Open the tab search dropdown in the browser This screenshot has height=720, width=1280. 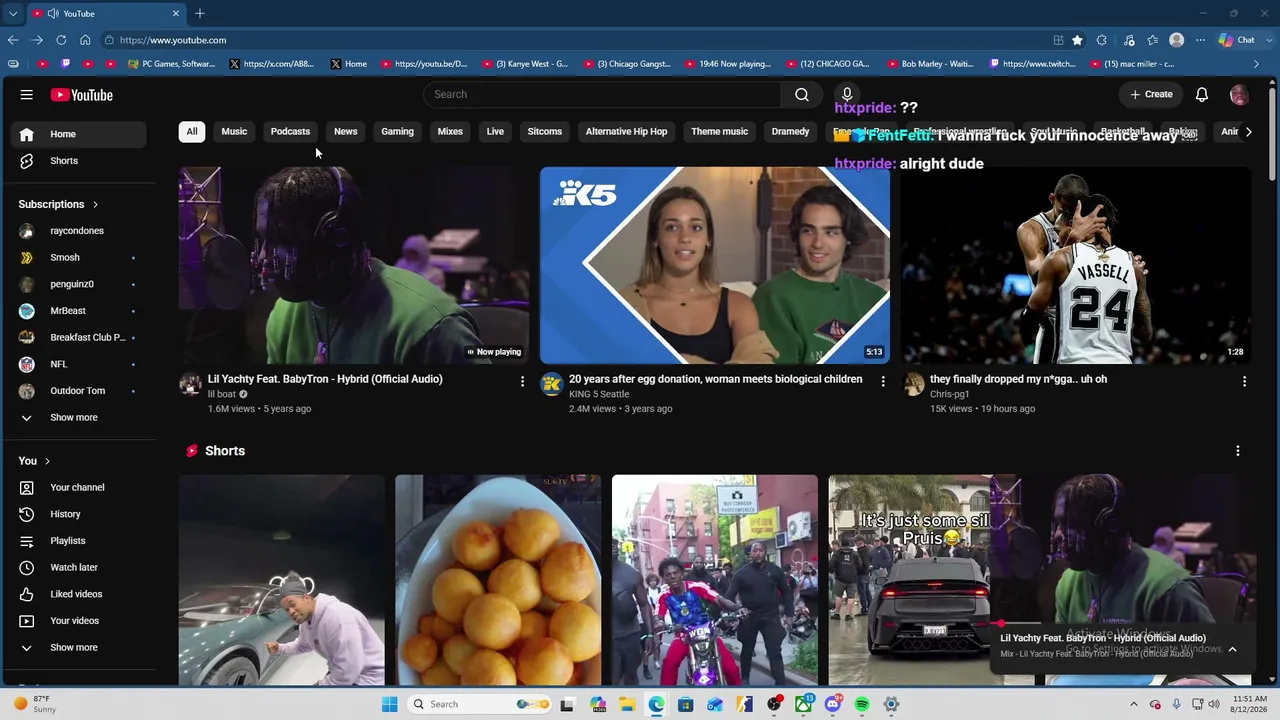13,14
